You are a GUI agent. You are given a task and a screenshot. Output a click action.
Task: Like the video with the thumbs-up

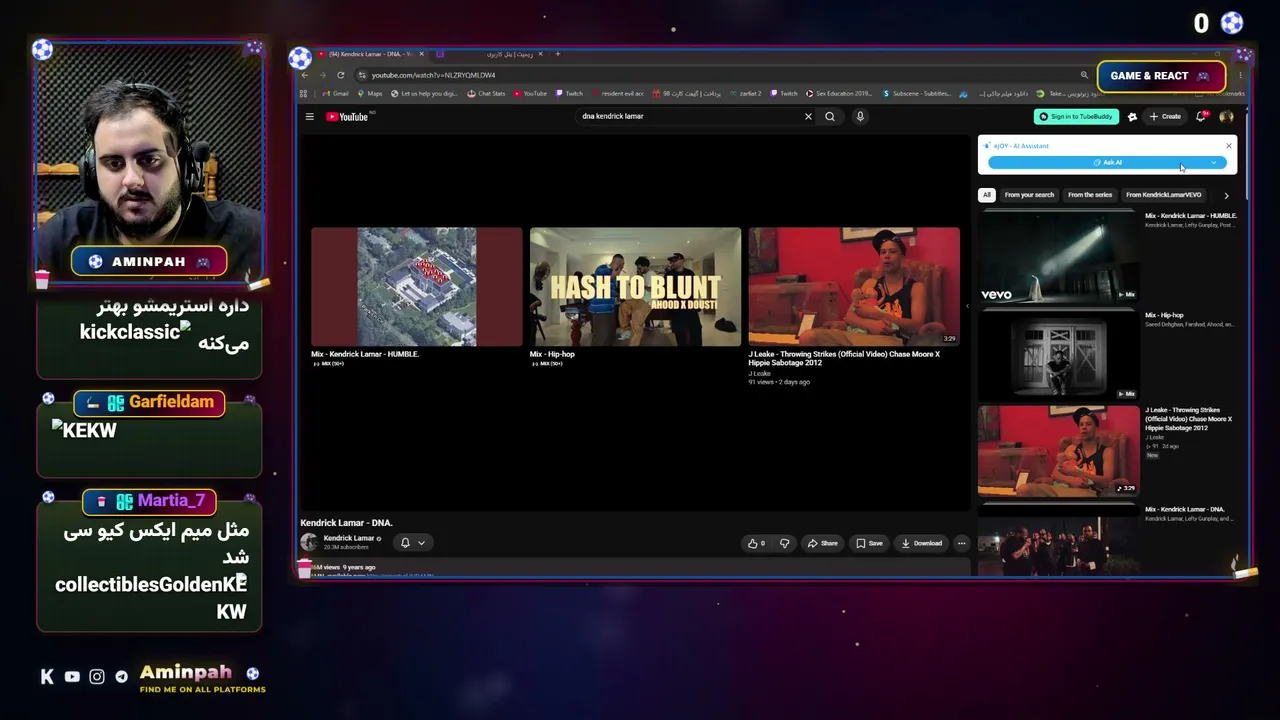coord(756,543)
